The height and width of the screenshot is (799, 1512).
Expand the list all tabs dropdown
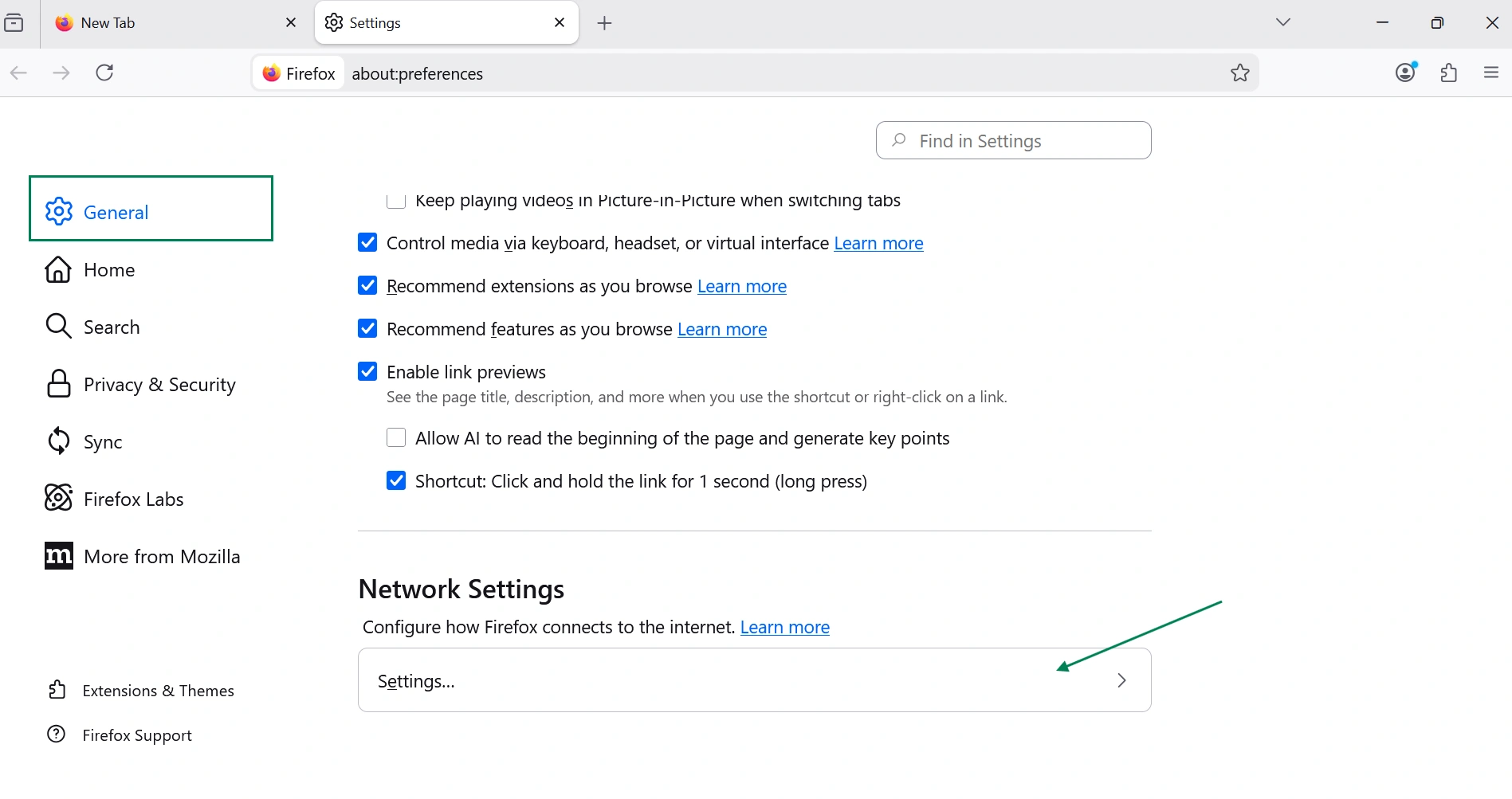[x=1282, y=22]
